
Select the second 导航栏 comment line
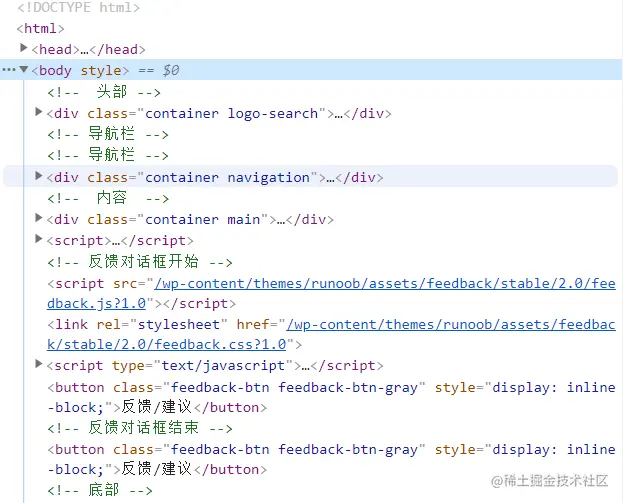(x=108, y=155)
